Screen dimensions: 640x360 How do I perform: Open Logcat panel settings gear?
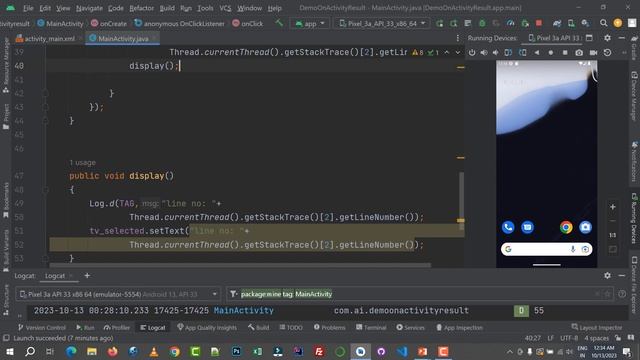pos(607,276)
